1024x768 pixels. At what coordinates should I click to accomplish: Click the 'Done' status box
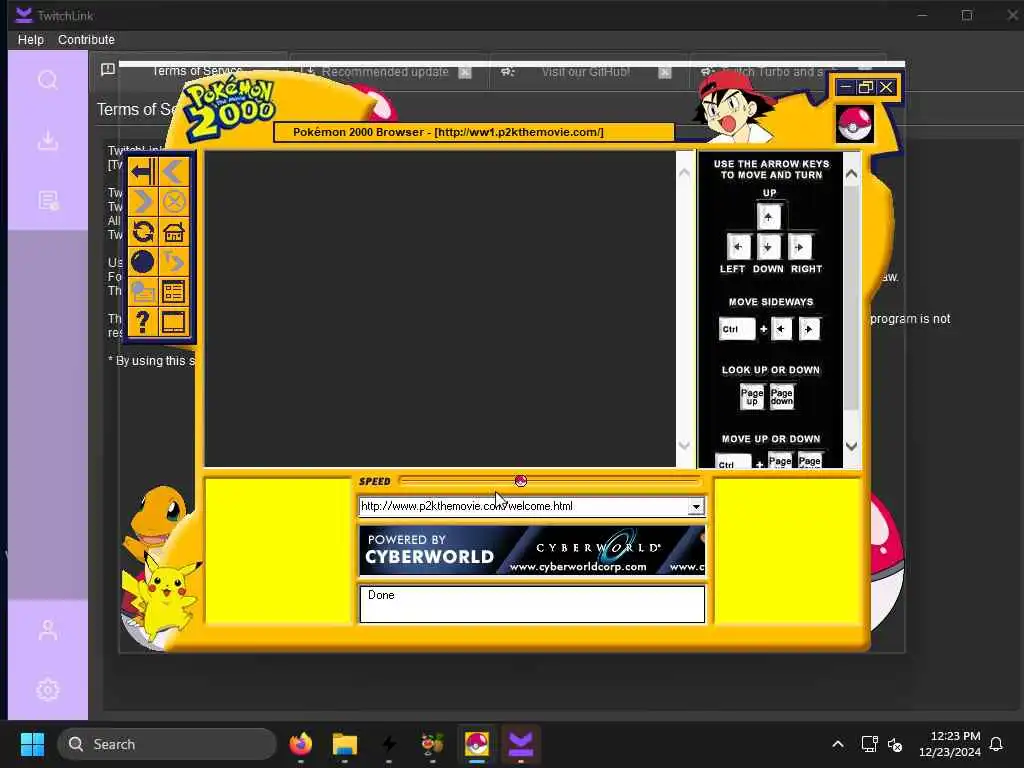pos(532,604)
